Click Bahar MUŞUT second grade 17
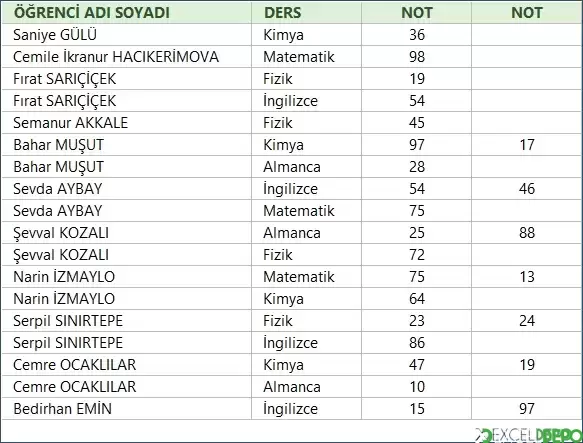Viewport: 583px width, 443px height. click(x=526, y=145)
